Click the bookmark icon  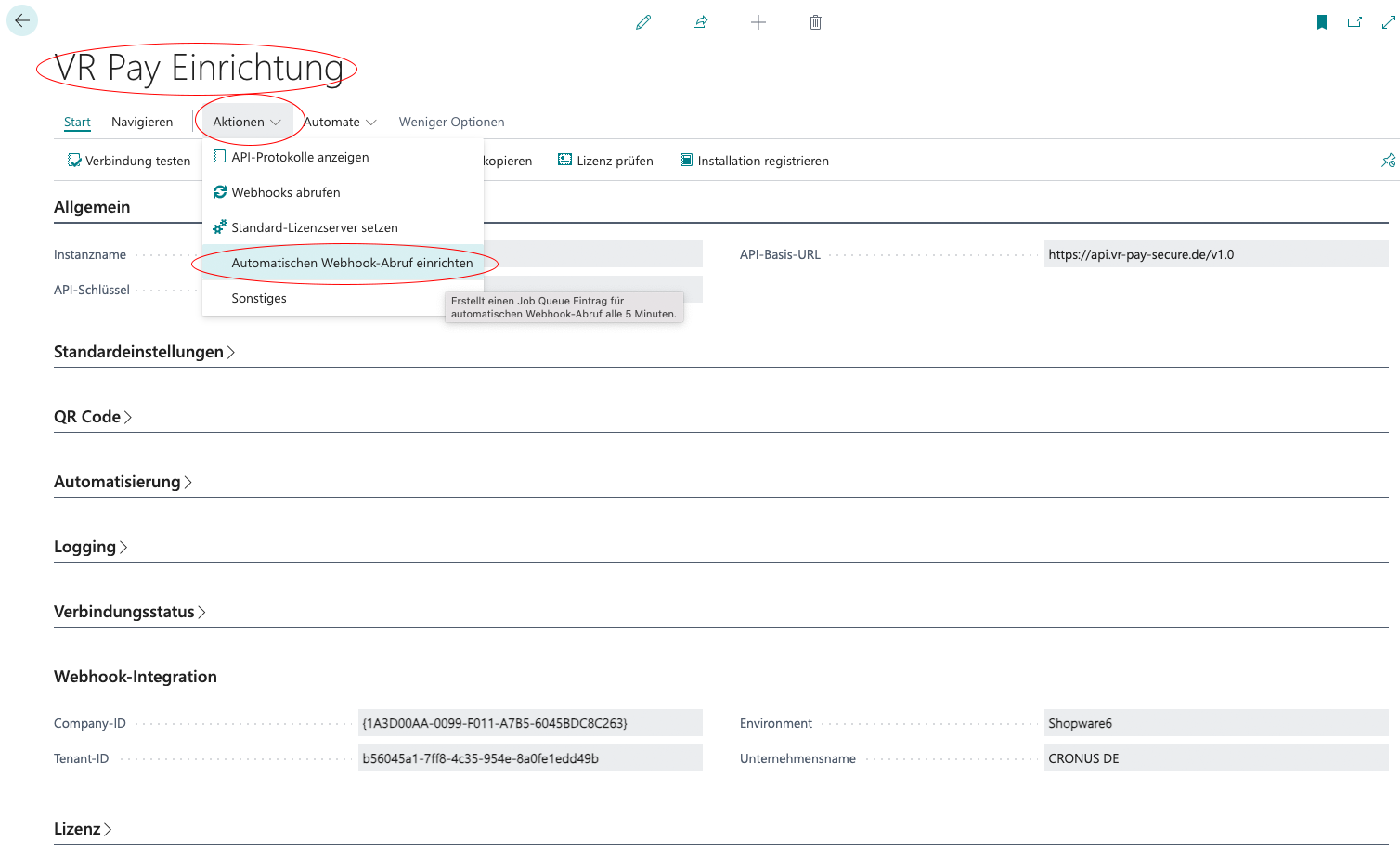(x=1322, y=22)
